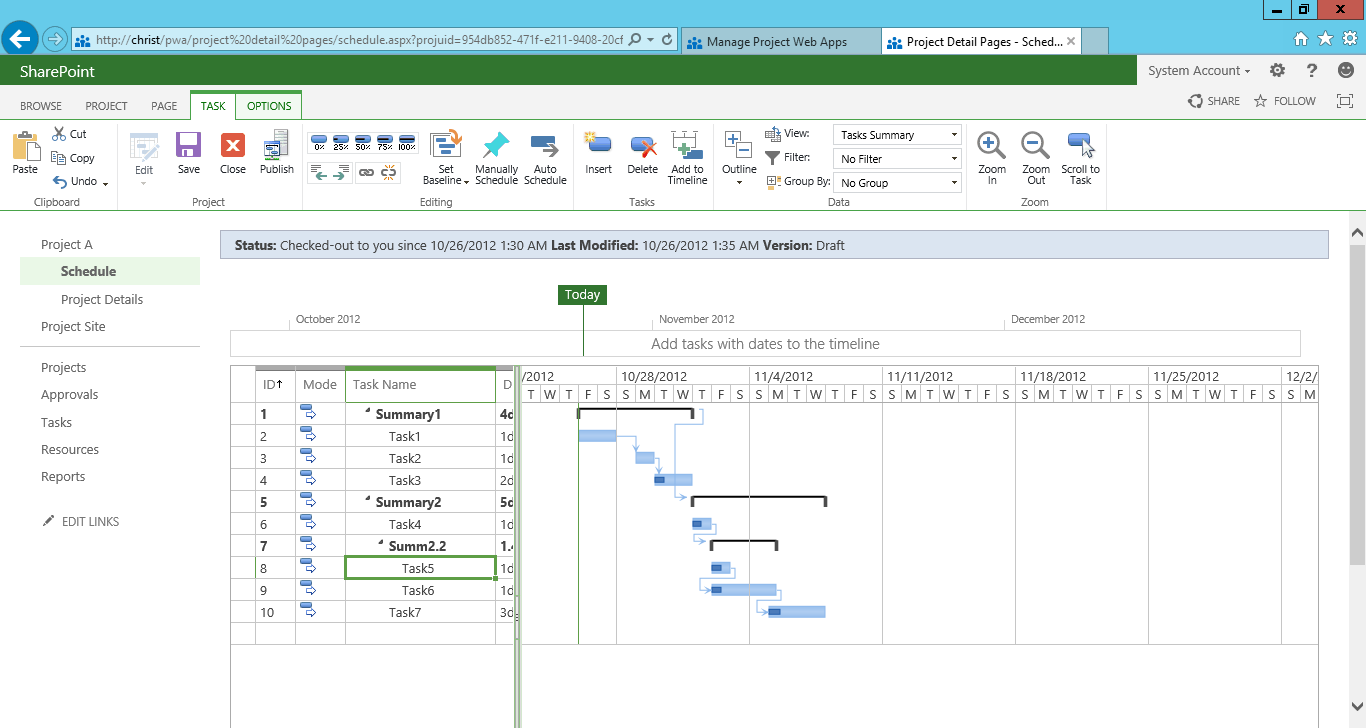This screenshot has width=1366, height=728.
Task: Close the project using the red X icon
Action: (x=232, y=146)
